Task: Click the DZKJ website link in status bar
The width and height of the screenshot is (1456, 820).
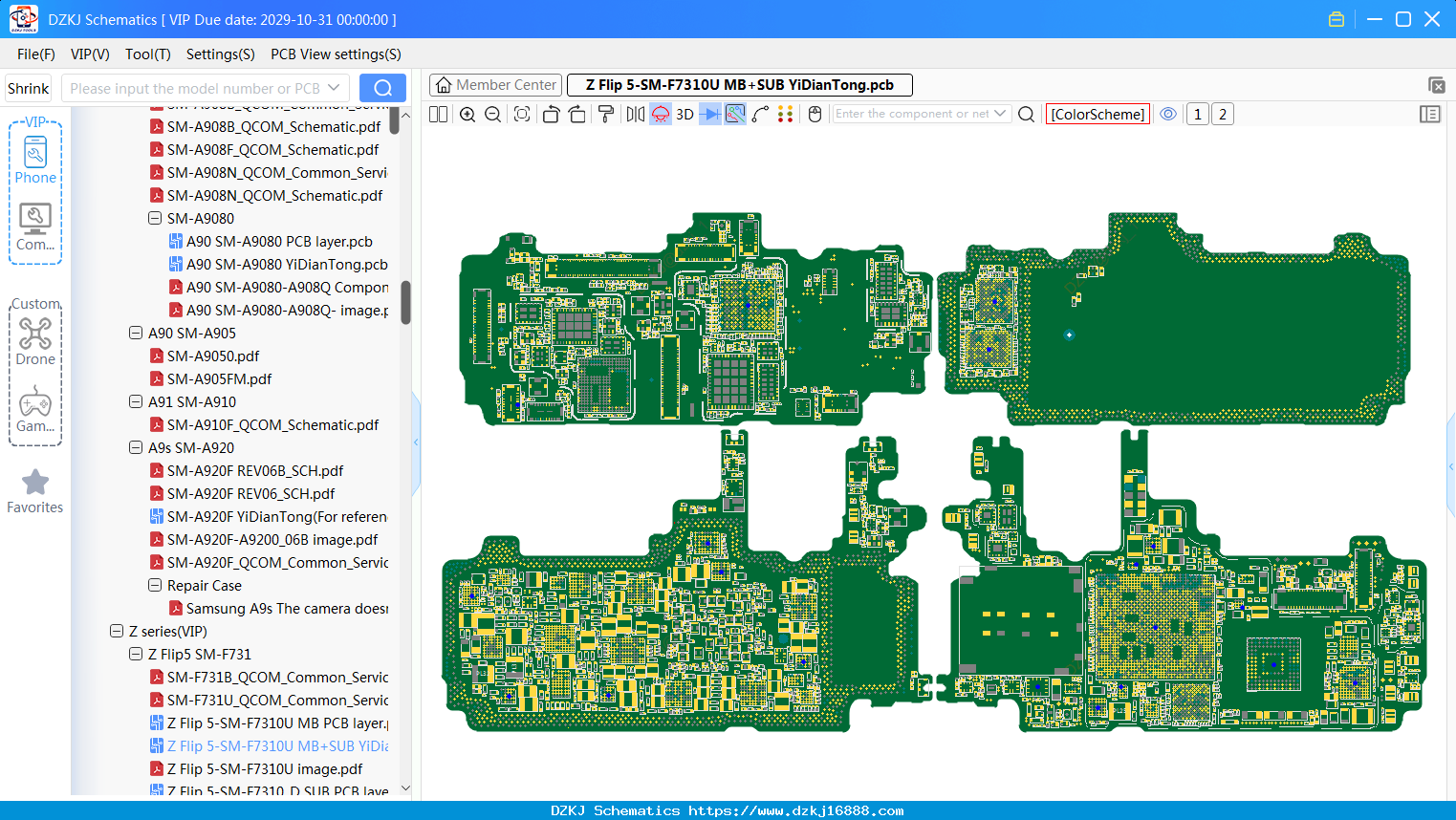Action: 796,810
